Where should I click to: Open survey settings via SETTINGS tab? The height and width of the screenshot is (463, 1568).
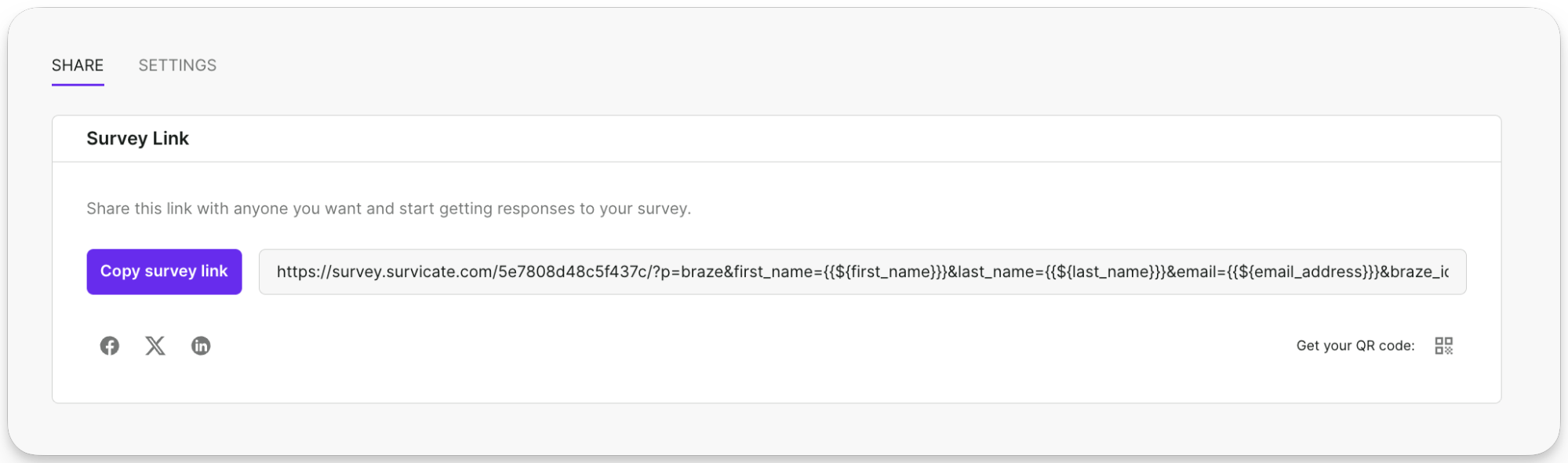point(177,65)
